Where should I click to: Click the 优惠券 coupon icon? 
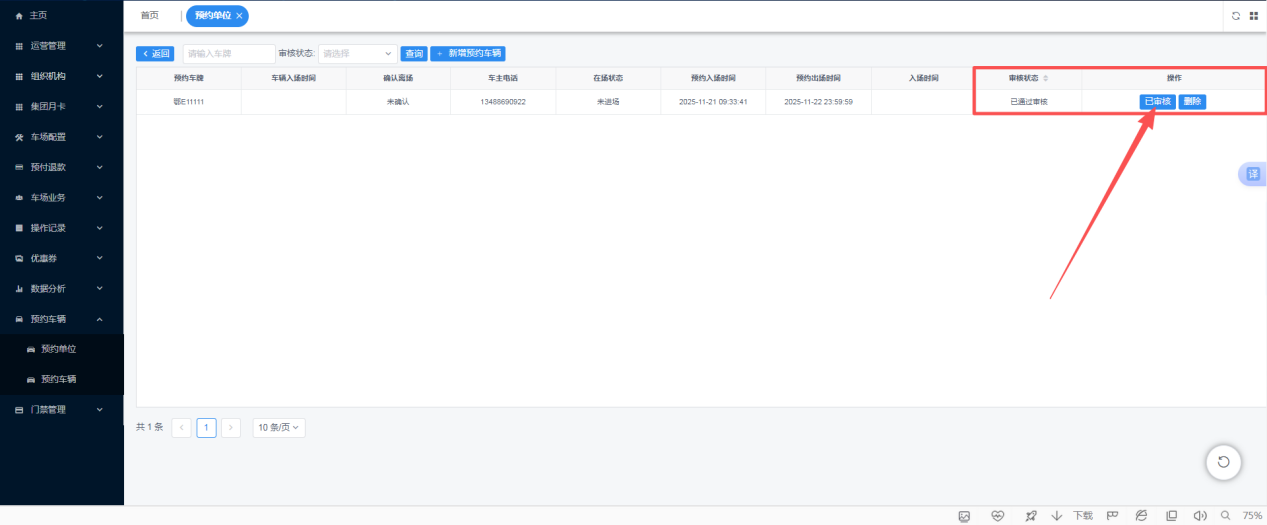coord(19,258)
